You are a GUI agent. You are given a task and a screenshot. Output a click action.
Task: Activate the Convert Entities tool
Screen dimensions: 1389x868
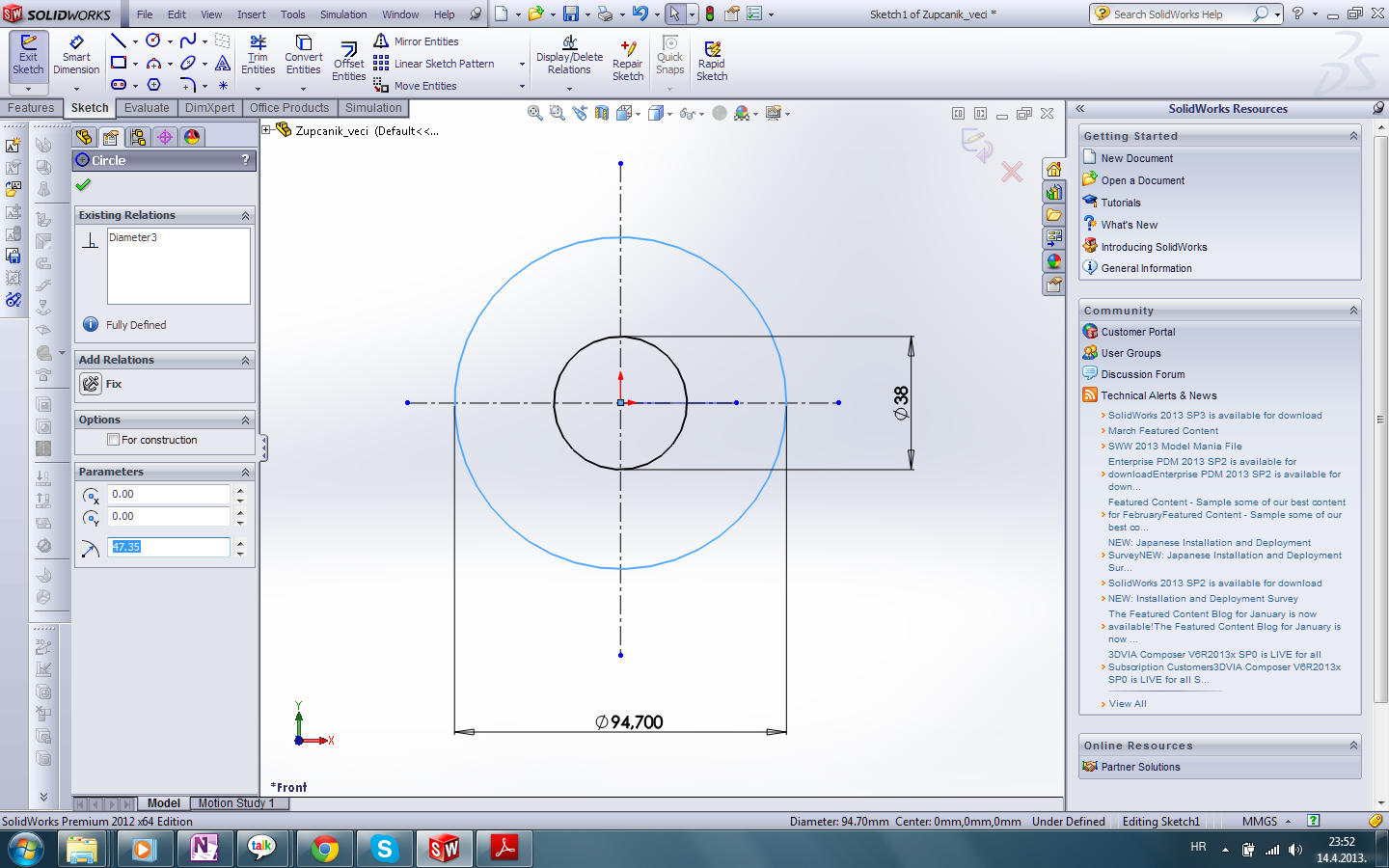tap(303, 55)
